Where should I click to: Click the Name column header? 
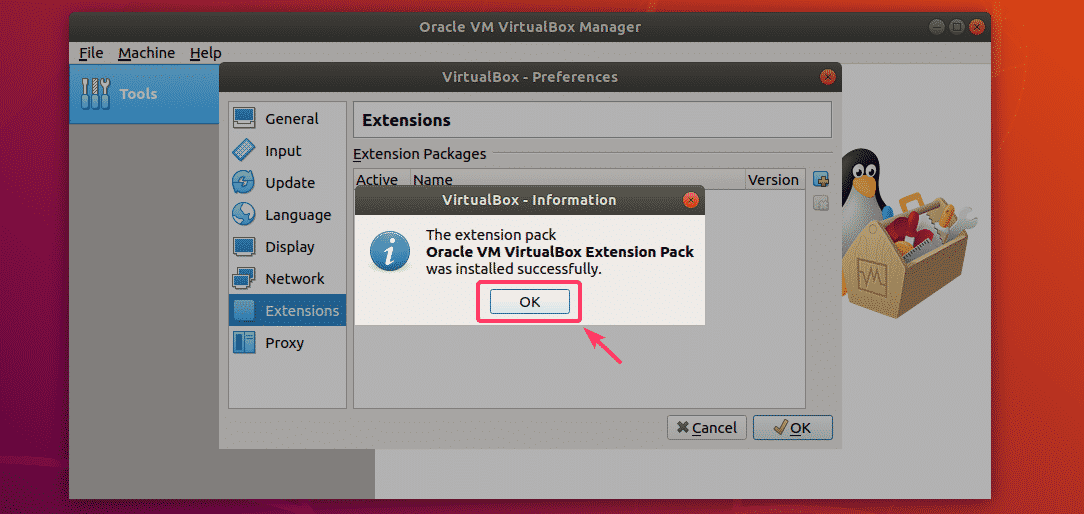[x=433, y=180]
